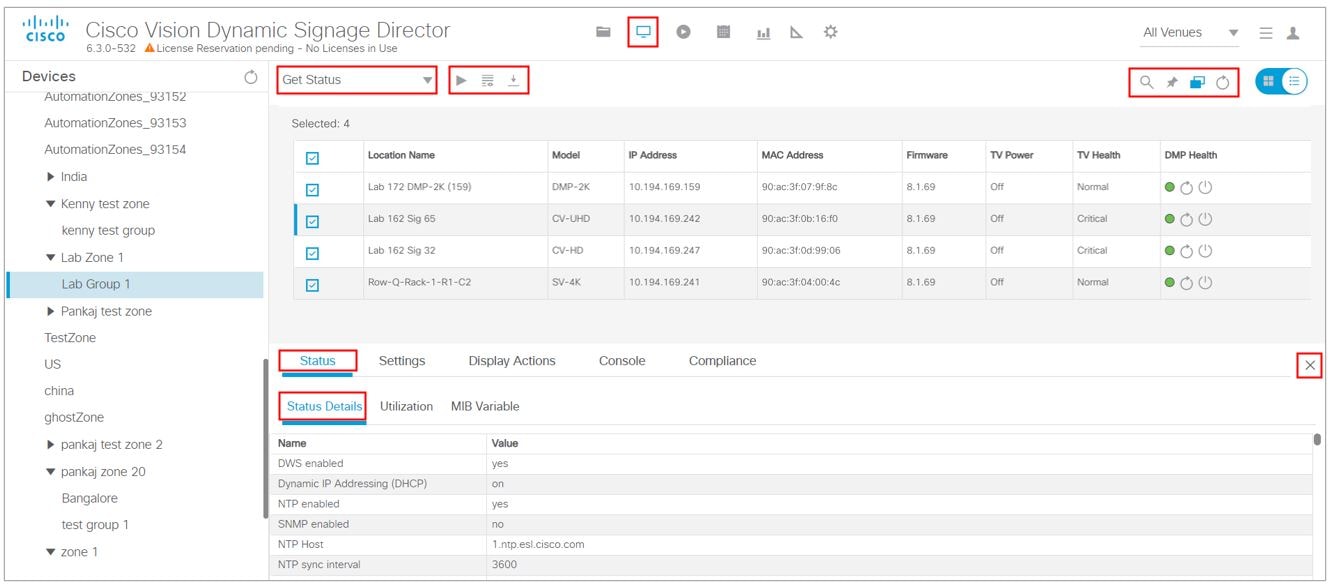Open the calendar grid icon in top navigation
Screen dimensions: 1332x587
tap(723, 32)
